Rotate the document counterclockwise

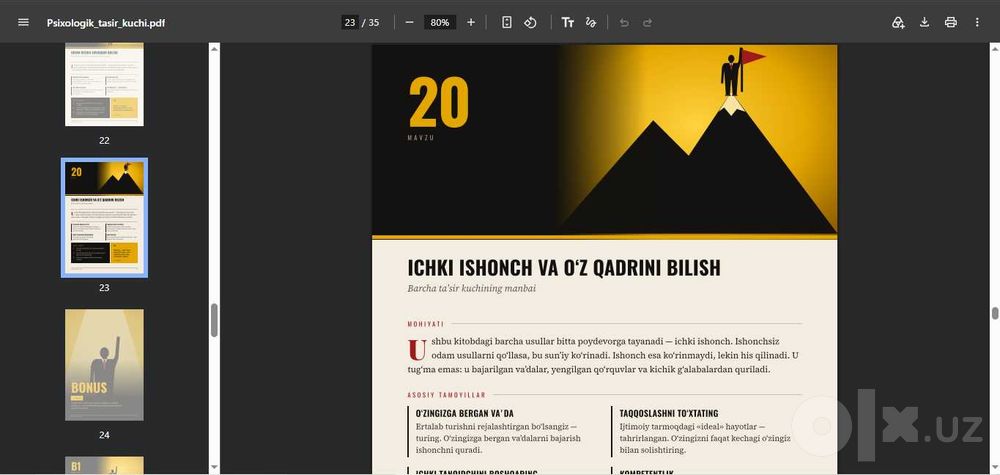point(530,22)
